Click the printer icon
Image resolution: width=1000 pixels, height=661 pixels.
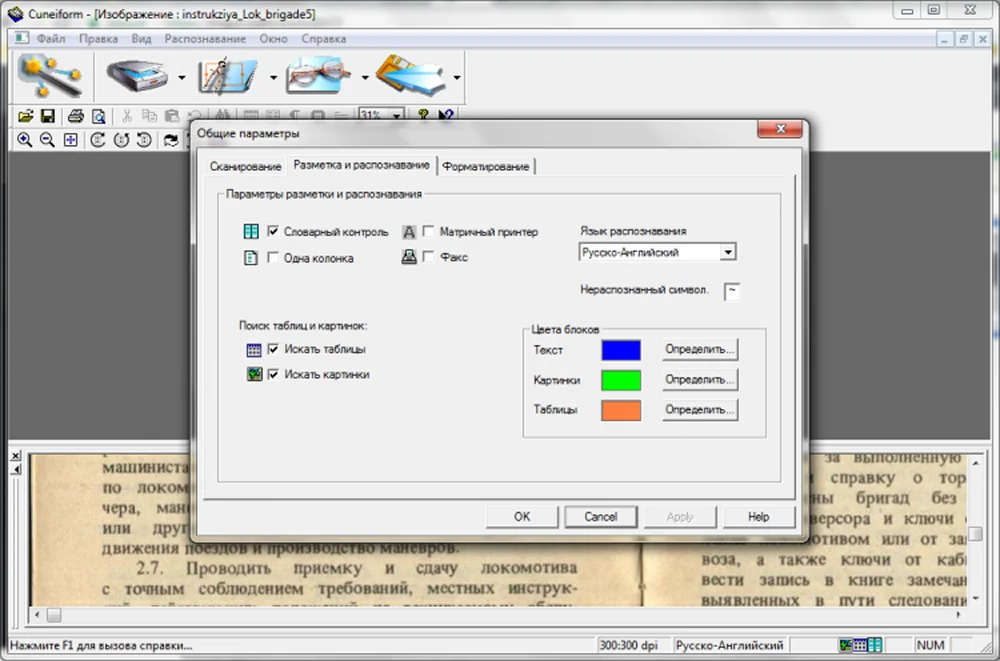(x=76, y=115)
